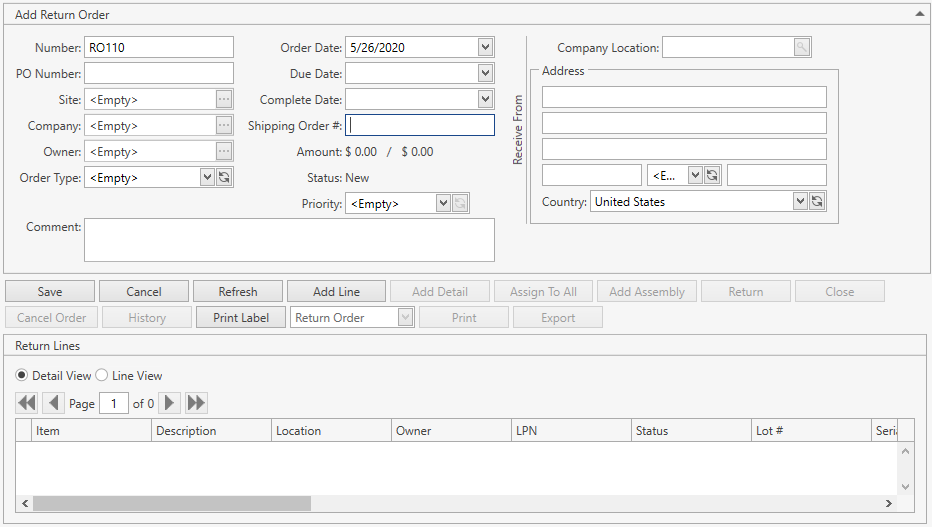Image resolution: width=932 pixels, height=527 pixels.
Task: Expand the Country dropdown list
Action: [799, 201]
